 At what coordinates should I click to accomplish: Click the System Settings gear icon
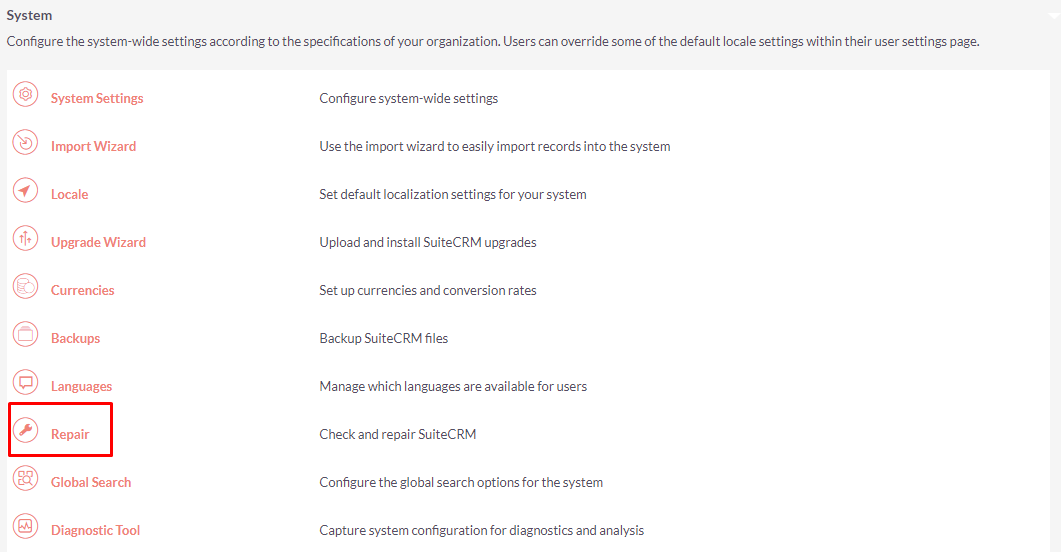pyautogui.click(x=26, y=95)
